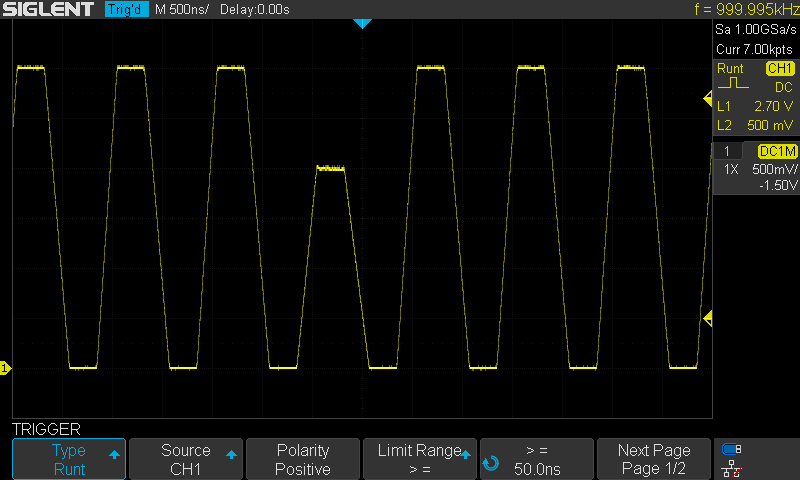Click the L1 2.70 V level readout
The image size is (800, 480).
point(755,106)
